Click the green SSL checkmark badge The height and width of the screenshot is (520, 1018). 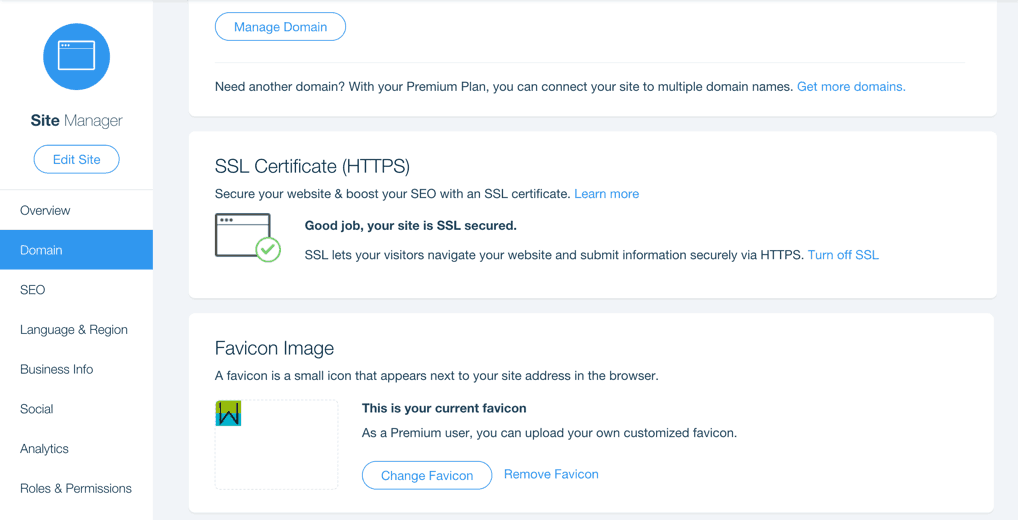267,249
